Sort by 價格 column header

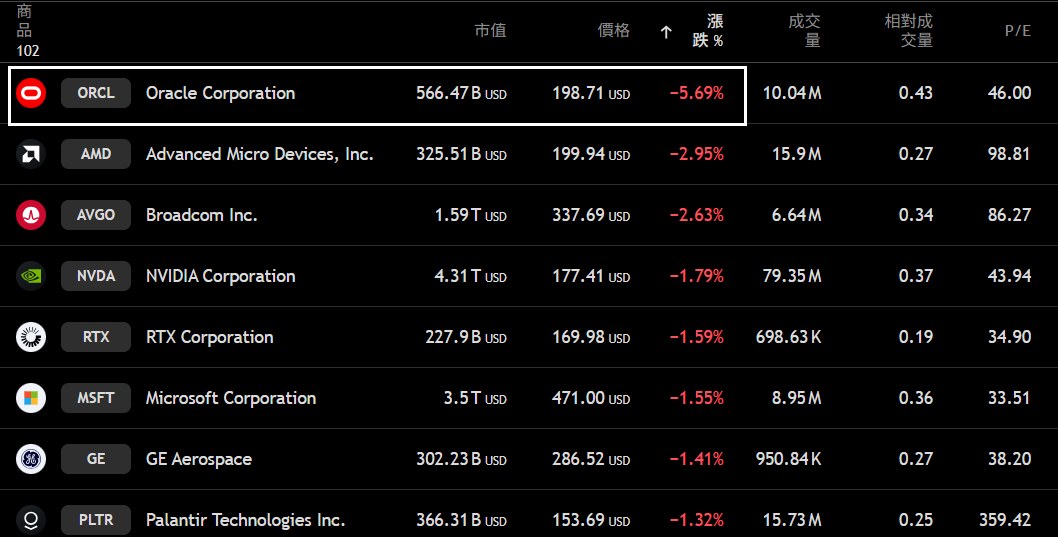(614, 31)
